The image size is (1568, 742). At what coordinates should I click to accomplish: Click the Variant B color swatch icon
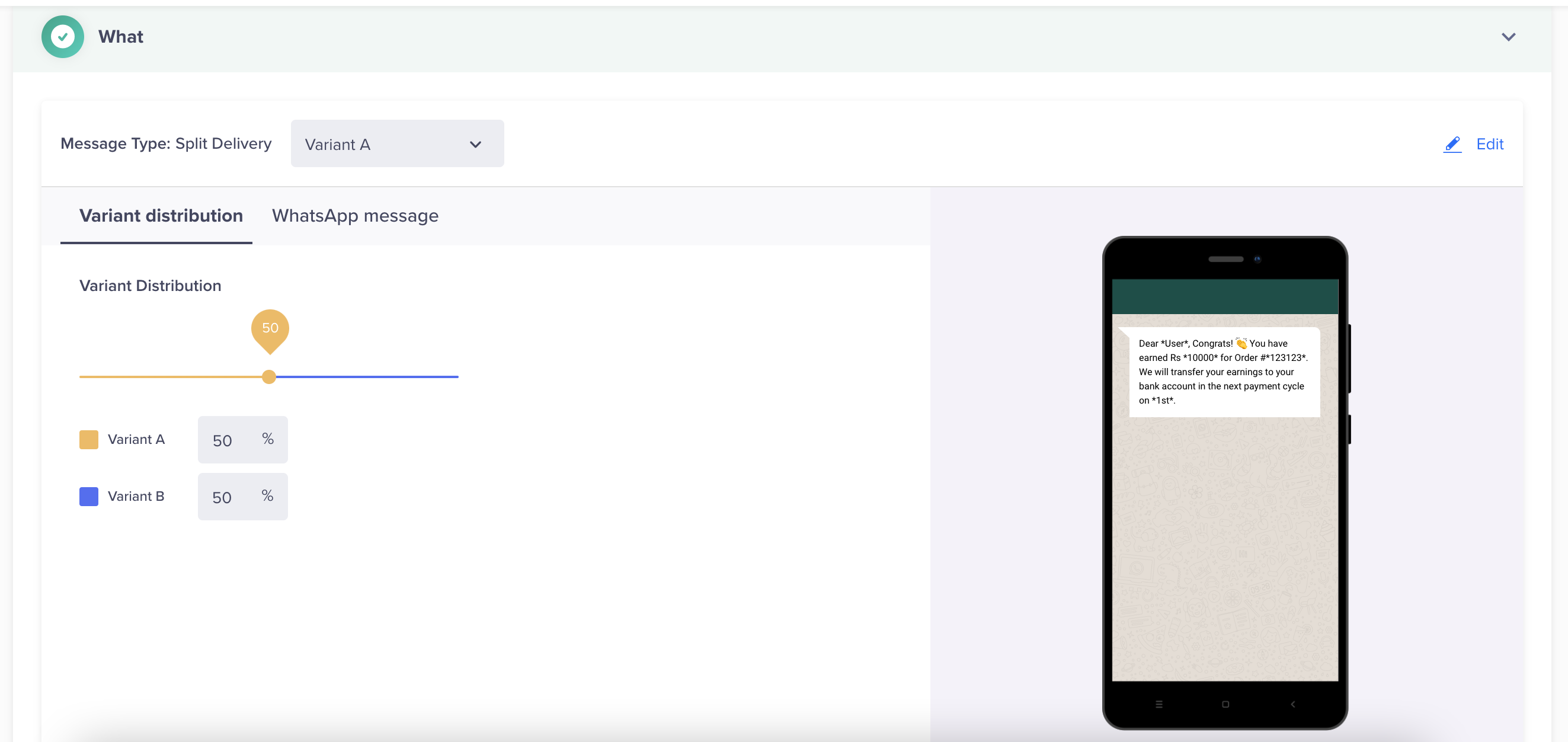(x=89, y=496)
